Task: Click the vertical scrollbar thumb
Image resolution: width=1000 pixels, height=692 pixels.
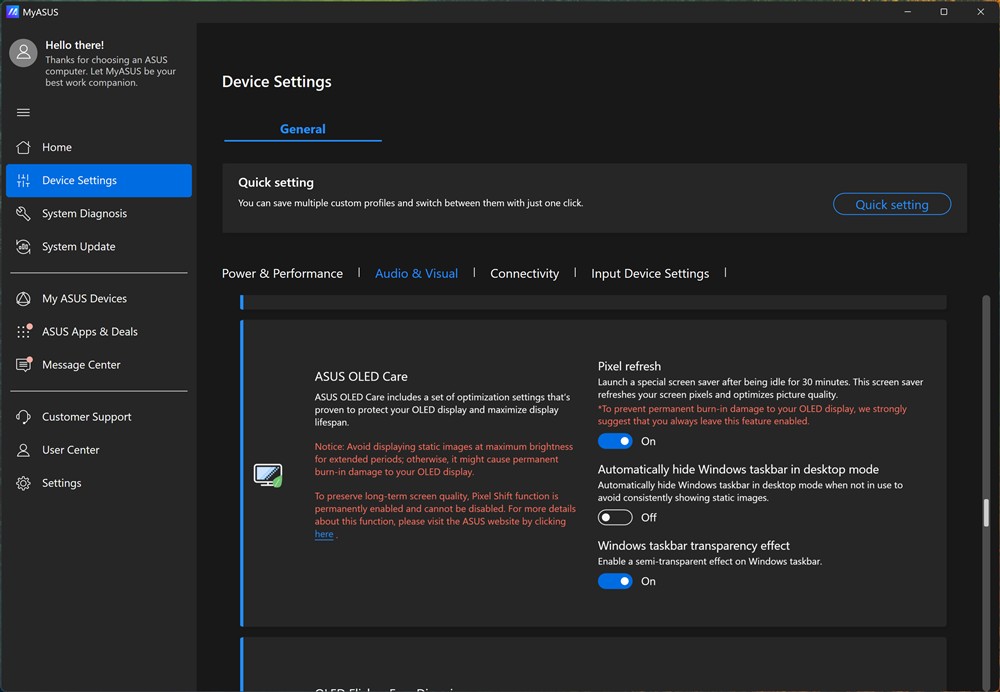Action: 986,512
